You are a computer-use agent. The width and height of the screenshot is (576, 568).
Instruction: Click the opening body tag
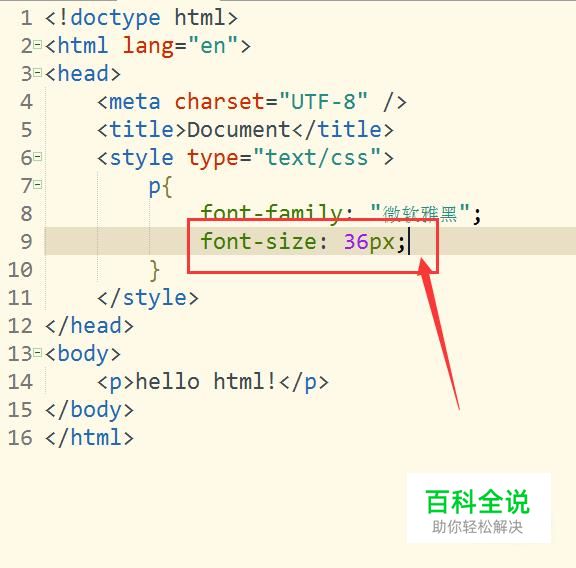coord(83,354)
